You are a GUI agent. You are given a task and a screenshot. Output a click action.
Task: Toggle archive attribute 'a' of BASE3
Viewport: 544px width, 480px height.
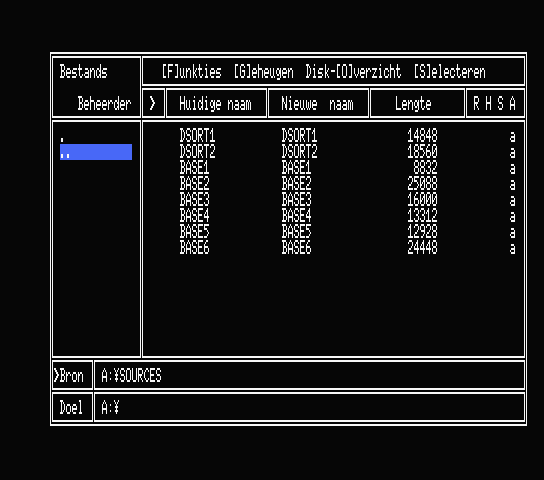point(512,201)
